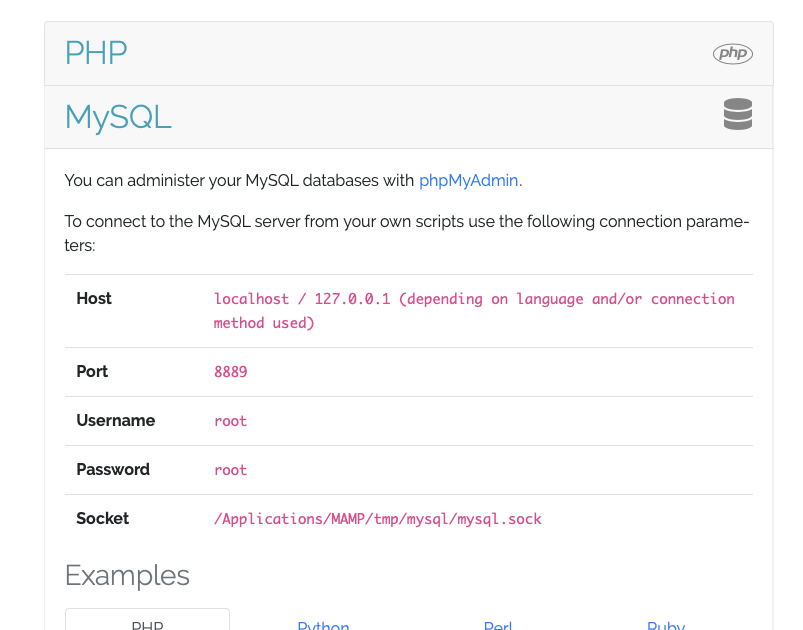Click the Port row label
The height and width of the screenshot is (630, 803).
tap(92, 371)
